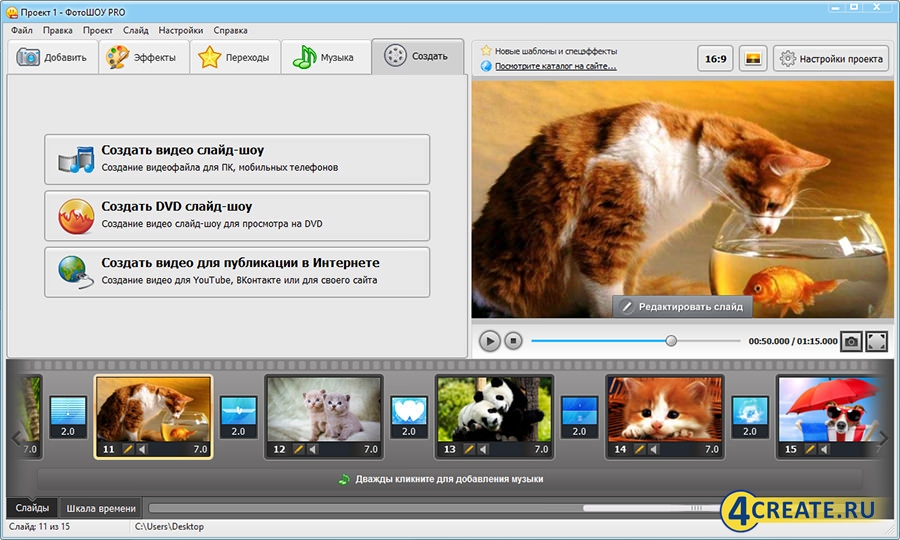
Task: Open the Слайд menu
Action: pos(135,30)
